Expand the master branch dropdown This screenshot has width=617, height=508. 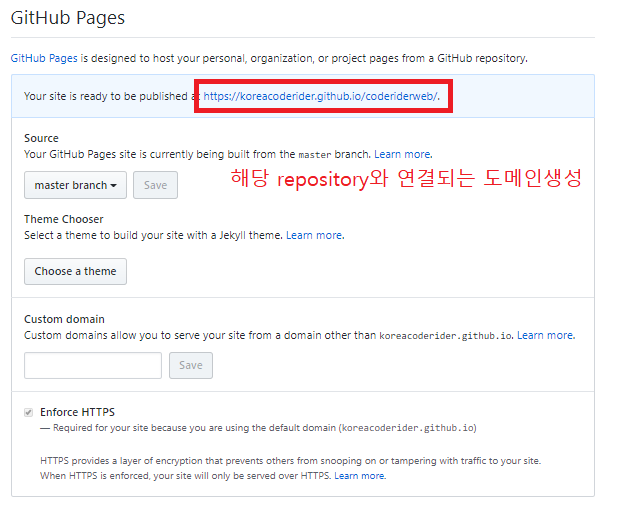(76, 185)
